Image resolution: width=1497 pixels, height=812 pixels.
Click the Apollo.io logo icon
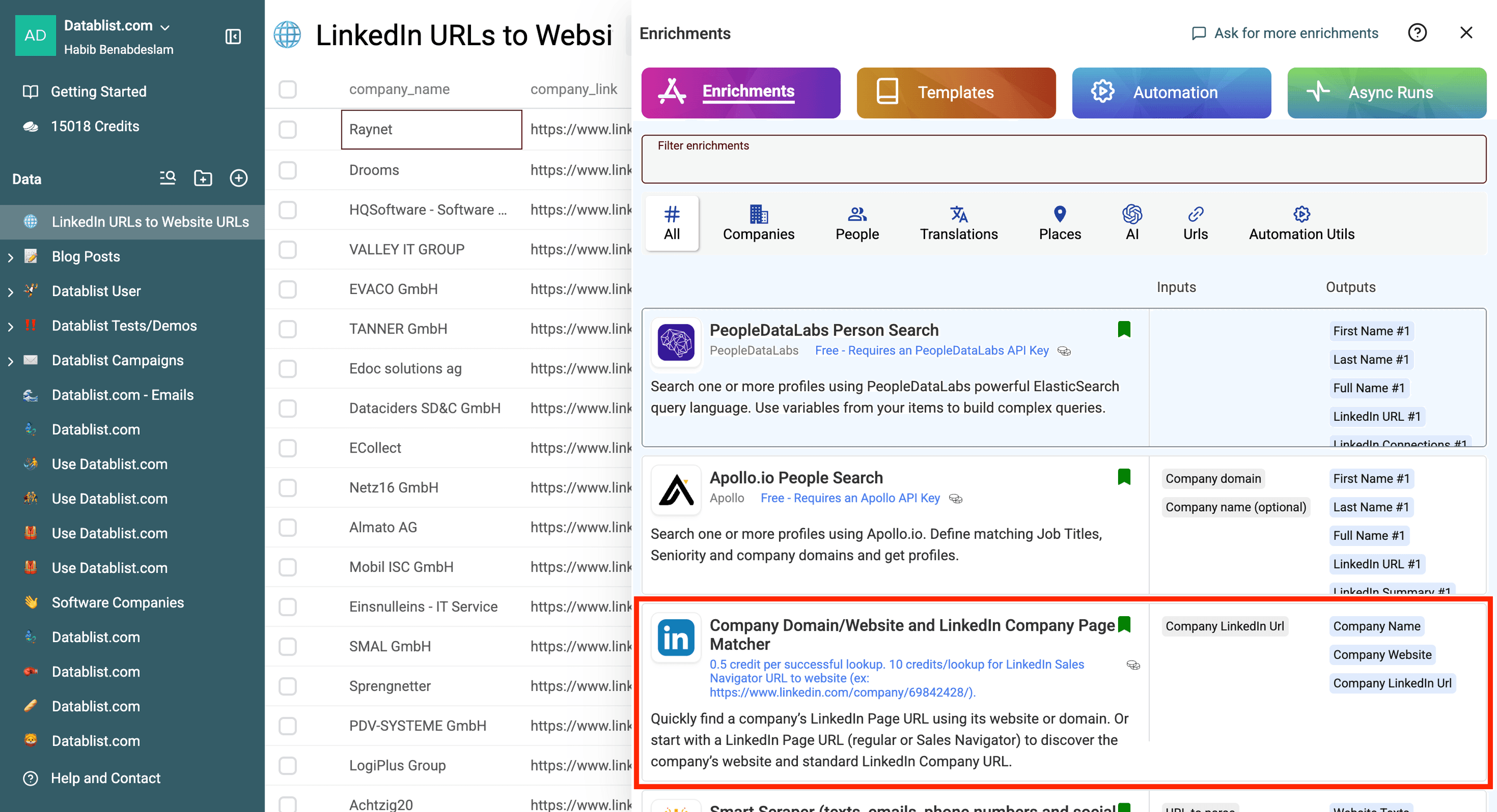pyautogui.click(x=676, y=489)
